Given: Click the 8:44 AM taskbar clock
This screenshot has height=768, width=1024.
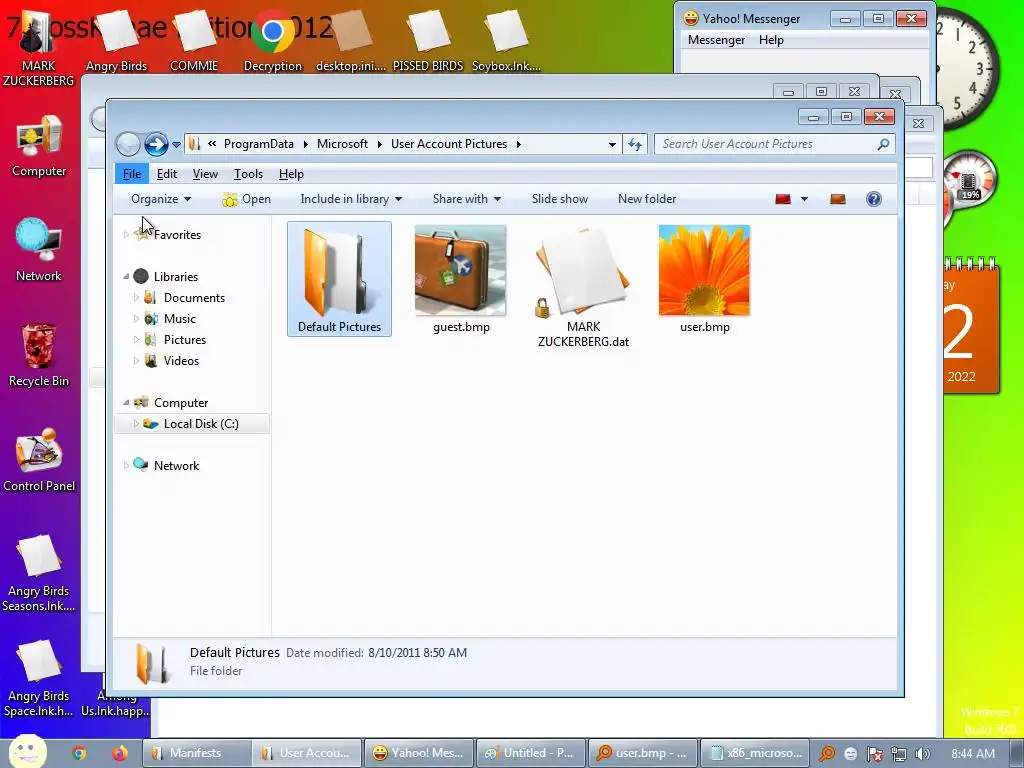Looking at the screenshot, I should [972, 754].
